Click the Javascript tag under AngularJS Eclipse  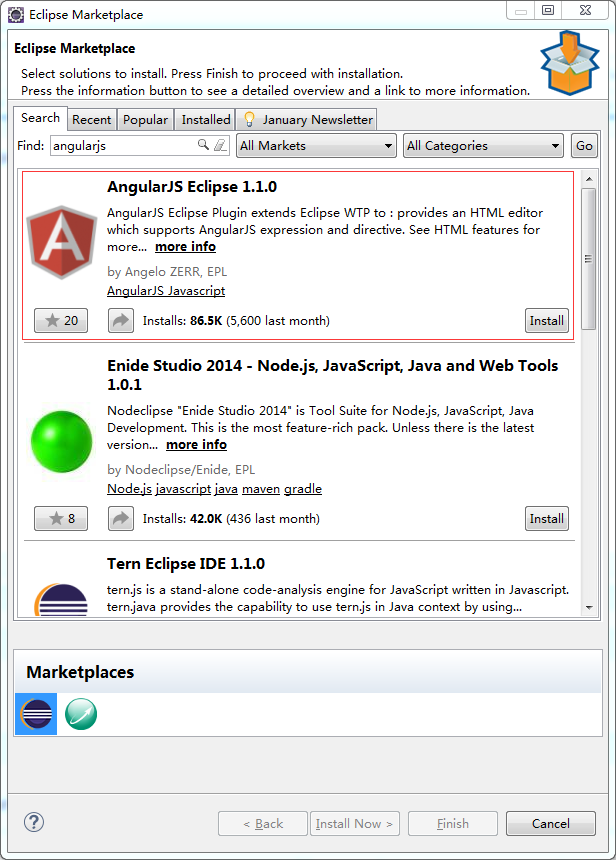tap(192, 291)
